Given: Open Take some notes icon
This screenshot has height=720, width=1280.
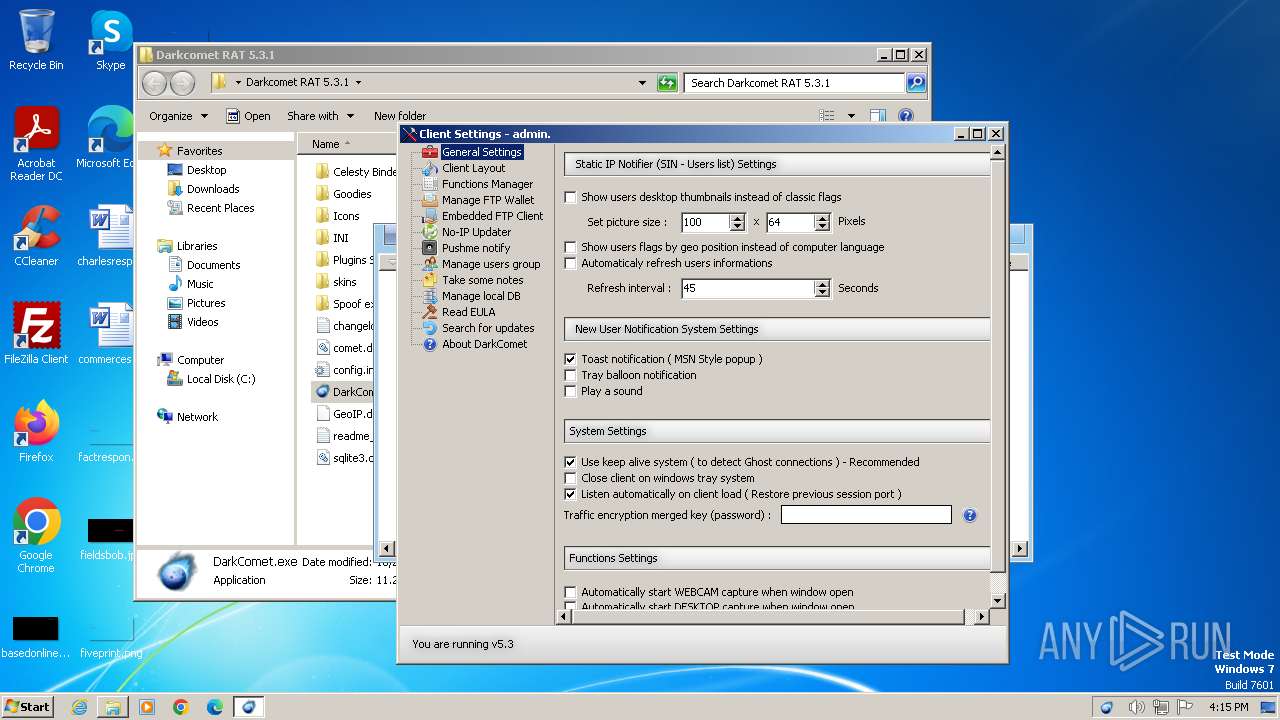Looking at the screenshot, I should 430,280.
